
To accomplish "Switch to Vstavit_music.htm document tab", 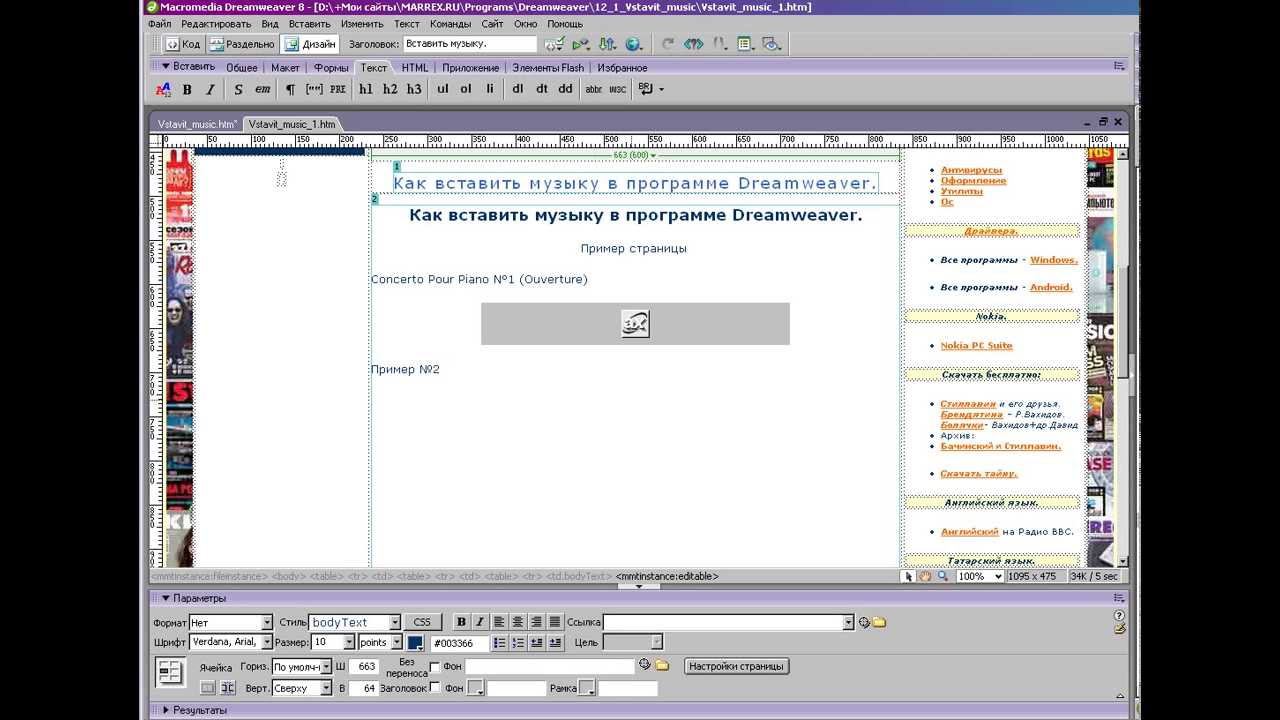I will pos(197,124).
